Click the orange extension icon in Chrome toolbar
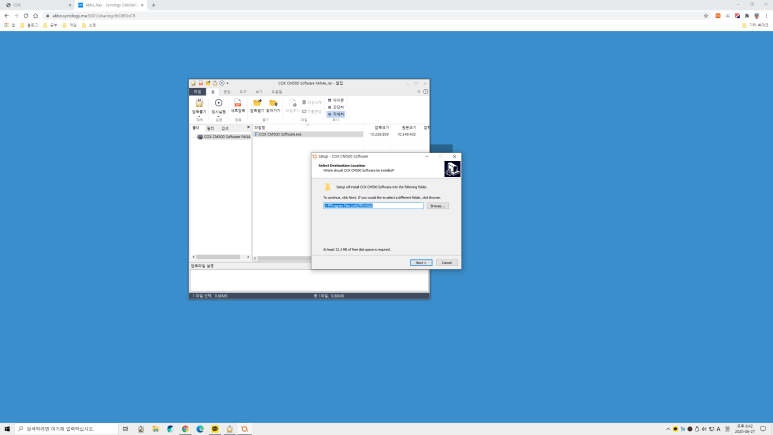Viewport: 773px width, 435px height. 718,16
